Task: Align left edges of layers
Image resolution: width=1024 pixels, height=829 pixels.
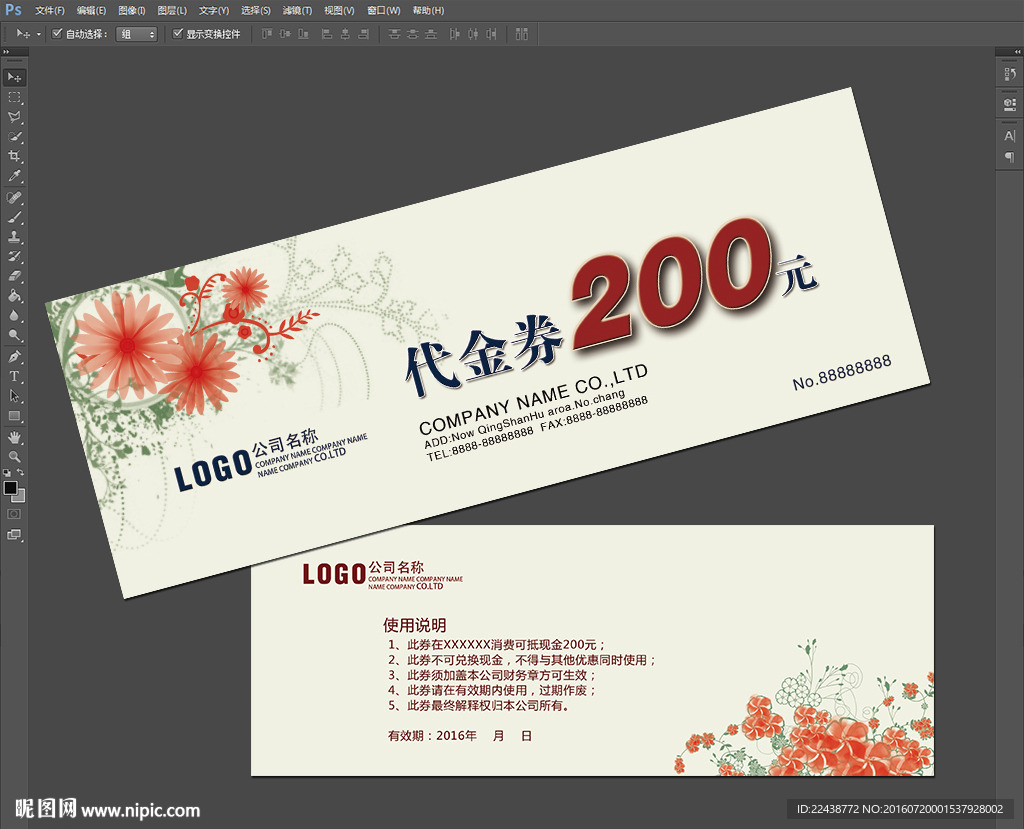Action: (x=327, y=34)
